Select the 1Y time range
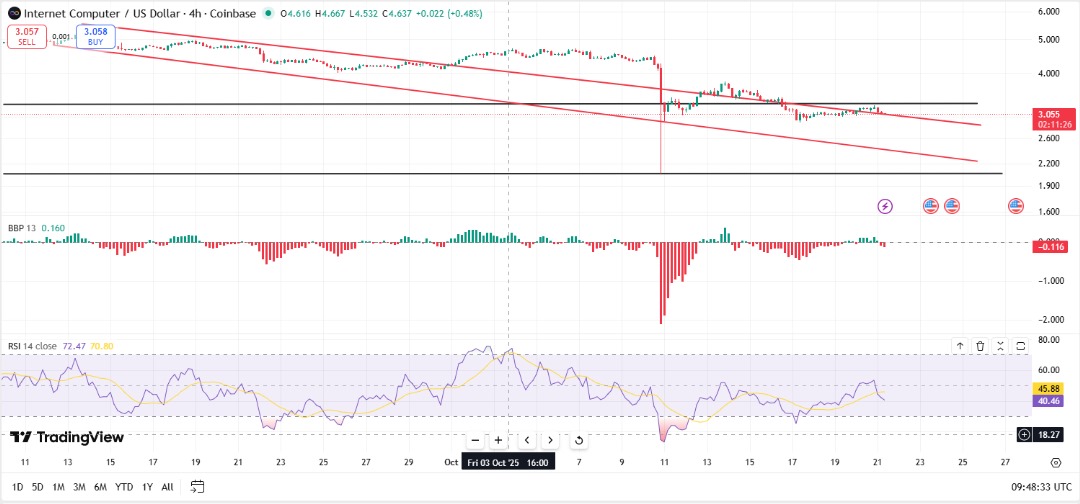The height and width of the screenshot is (504, 1080). click(147, 487)
